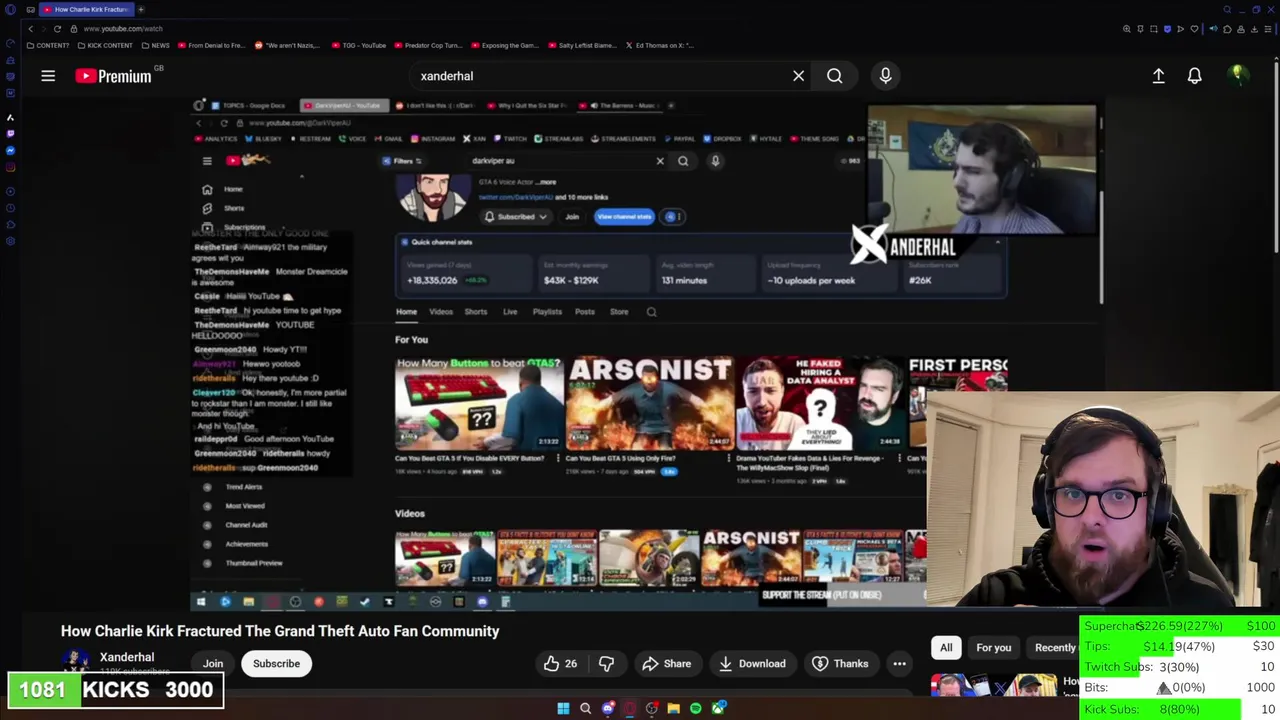1280x720 pixels.
Task: Open more actions ellipsis under video
Action: coord(899,664)
